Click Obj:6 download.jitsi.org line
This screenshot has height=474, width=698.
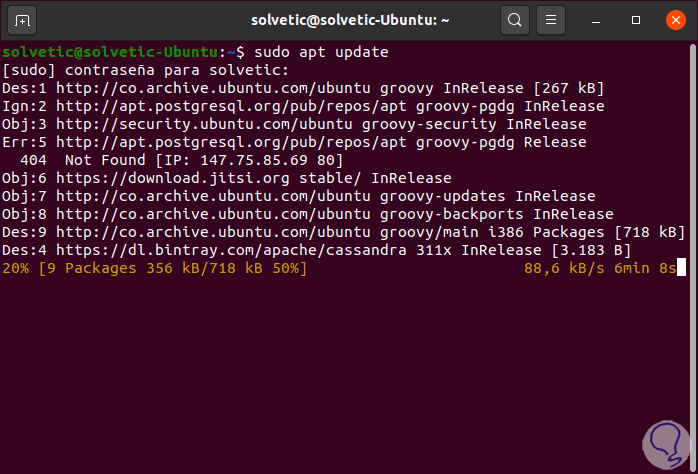click(227, 178)
